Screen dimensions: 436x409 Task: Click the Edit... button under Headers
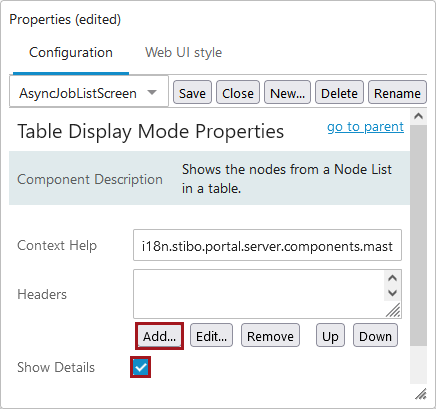click(211, 336)
